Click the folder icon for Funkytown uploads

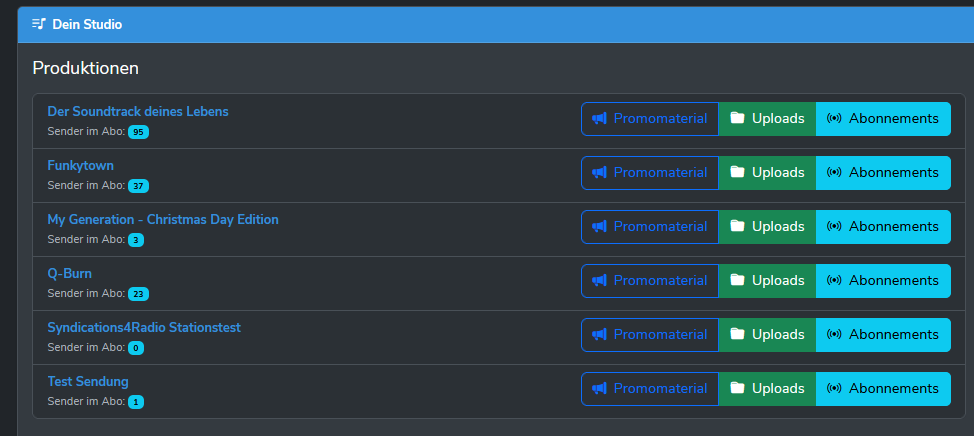[737, 173]
